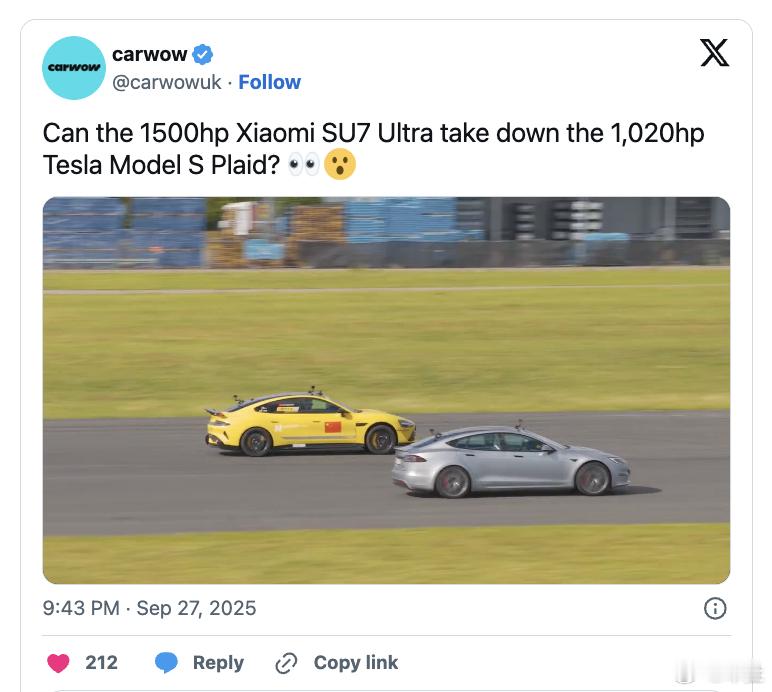The width and height of the screenshot is (772, 692).
Task: Like the tweet with the heart icon
Action: (58, 662)
